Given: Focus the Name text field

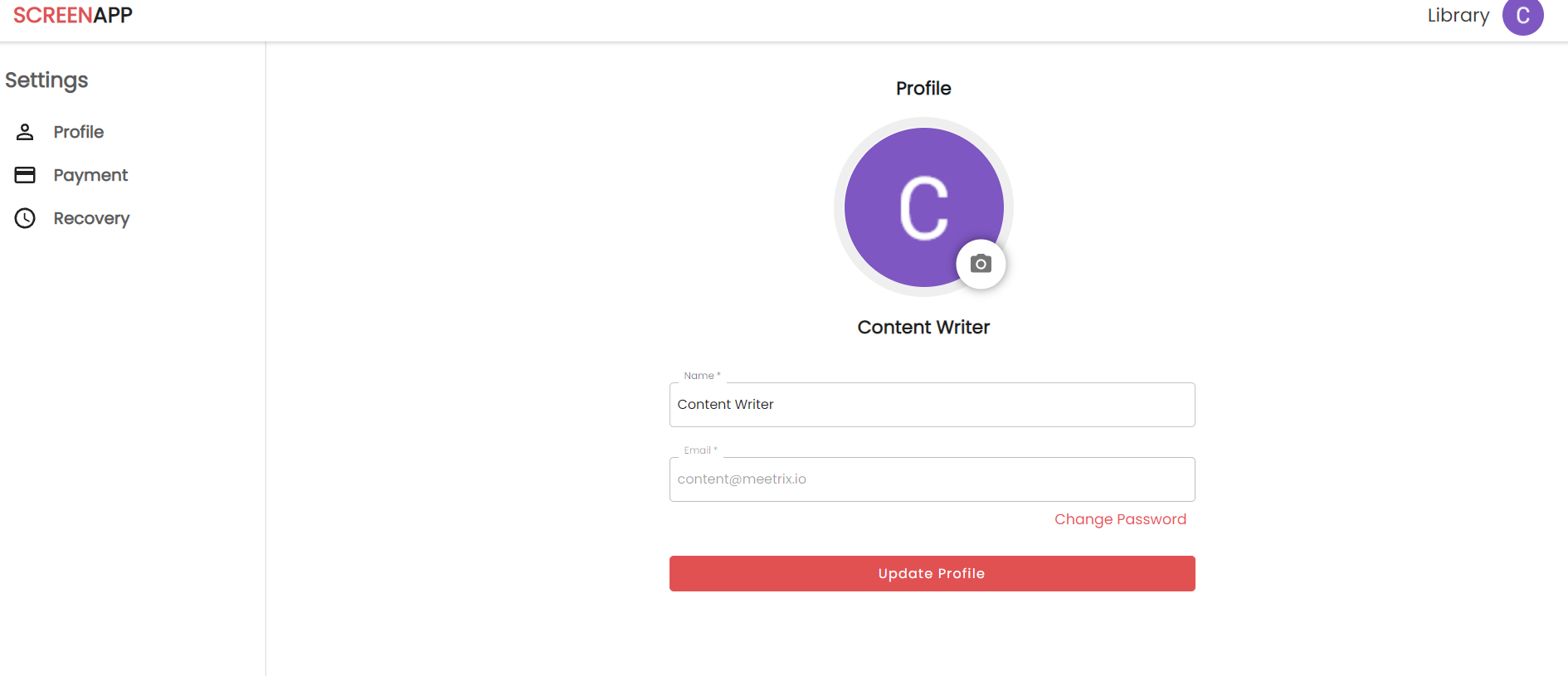Looking at the screenshot, I should pos(932,405).
